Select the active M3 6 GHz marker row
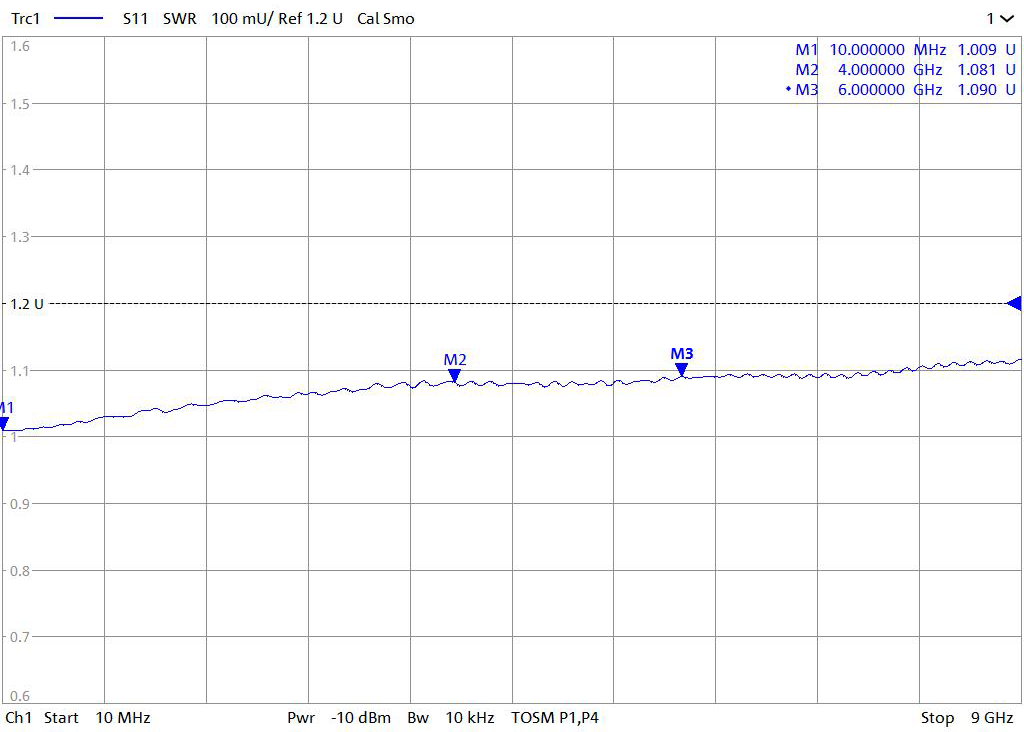This screenshot has width=1024, height=732. 905,89
